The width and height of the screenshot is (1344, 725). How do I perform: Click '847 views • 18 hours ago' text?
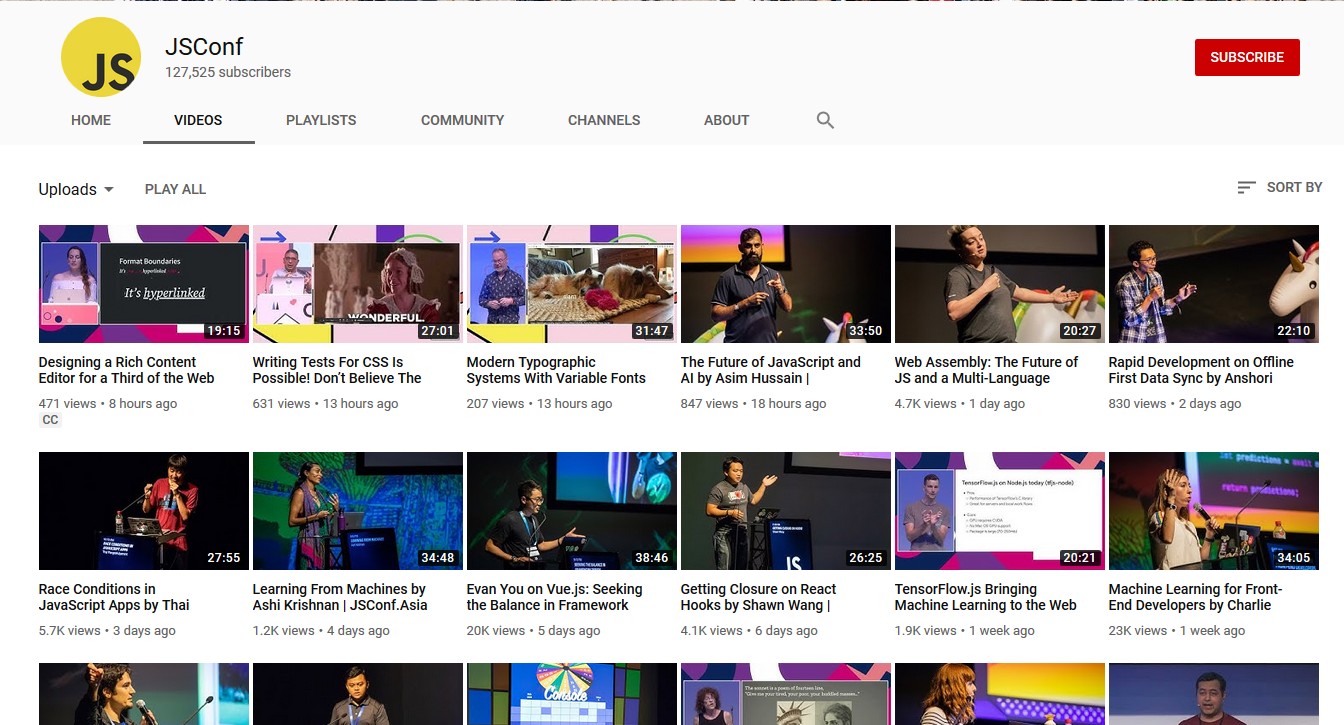pos(754,404)
